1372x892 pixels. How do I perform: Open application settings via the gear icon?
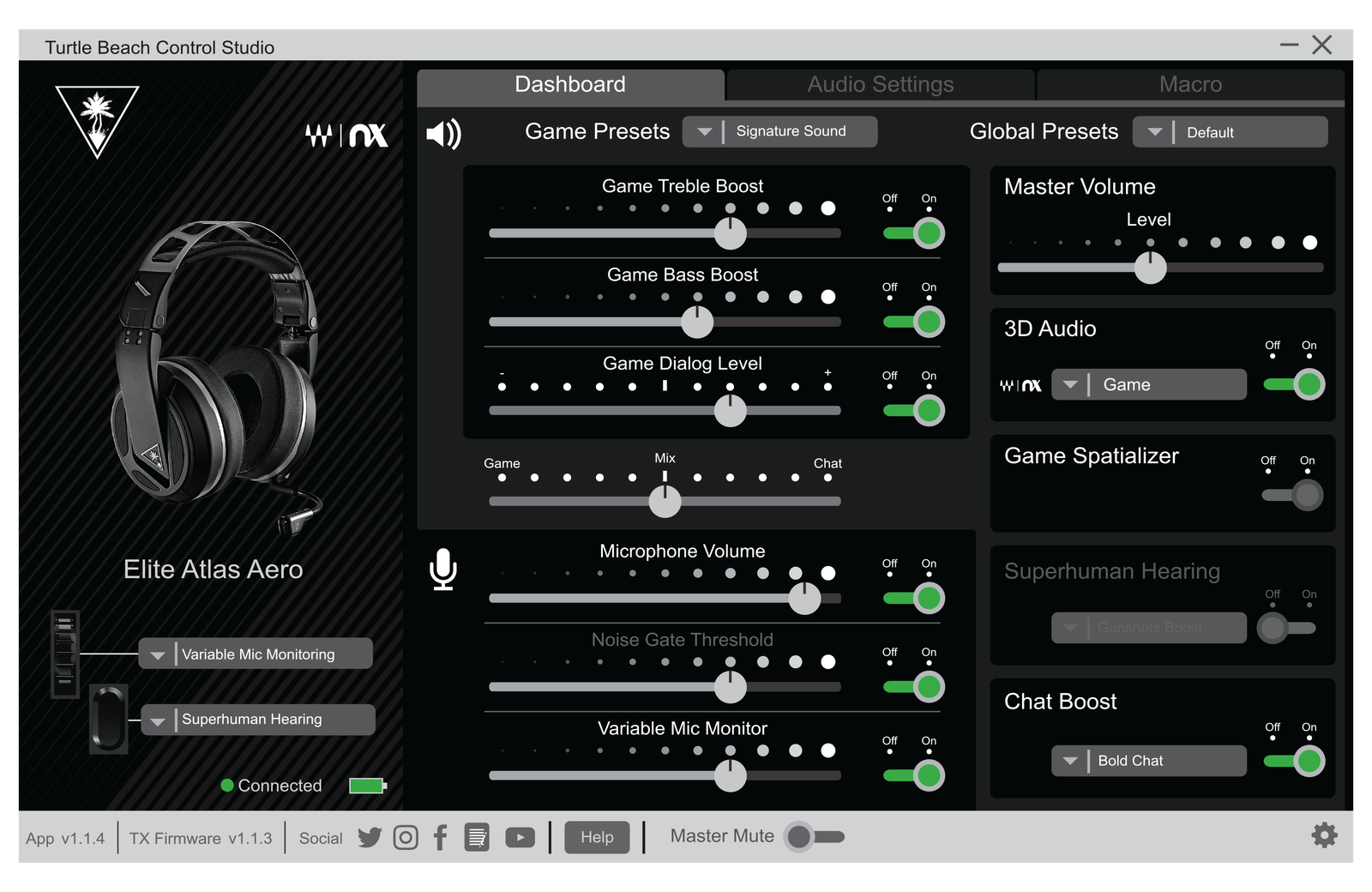pos(1325,835)
